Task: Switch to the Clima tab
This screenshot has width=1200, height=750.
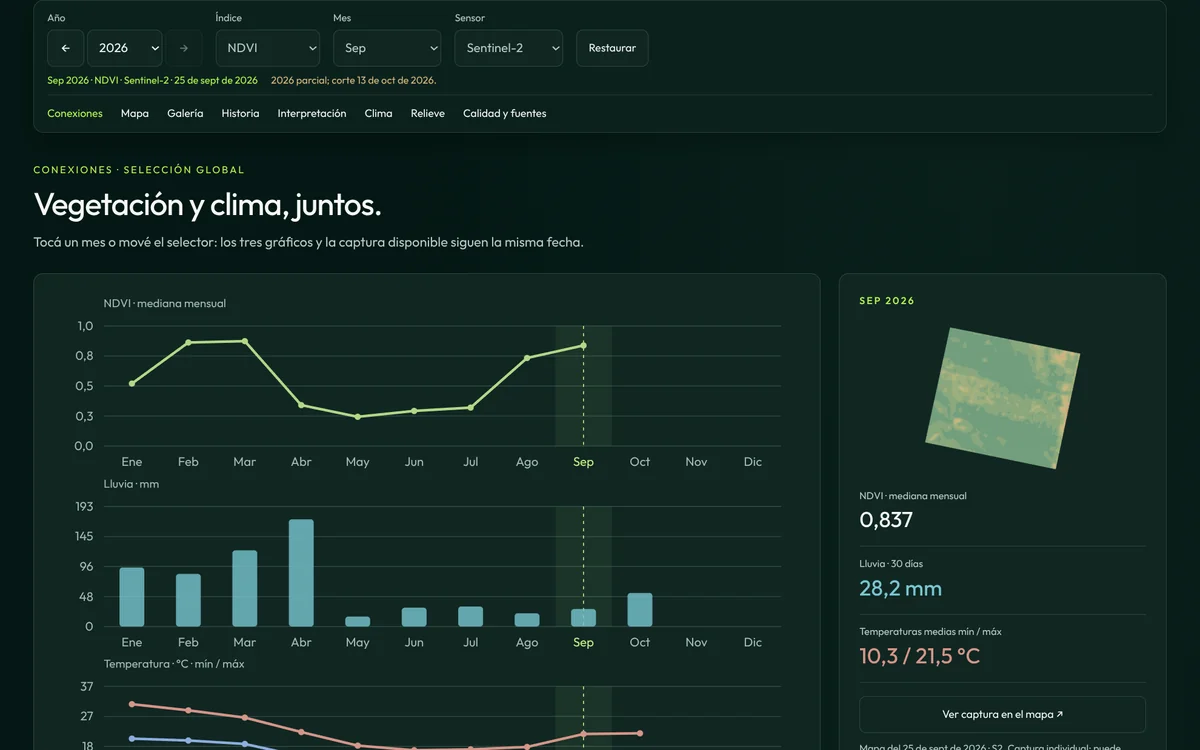Action: click(378, 114)
